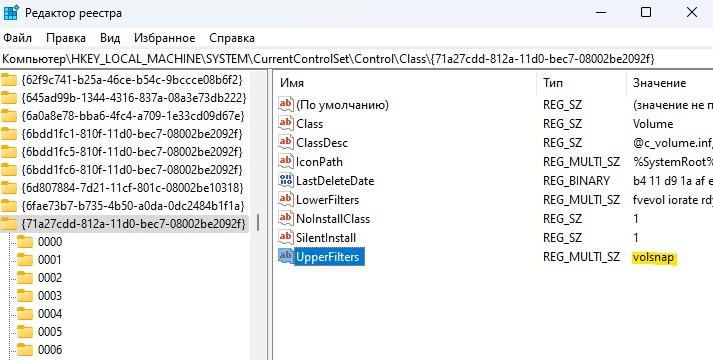Click the tree pane vertical scrollbar thumb
Image resolution: width=713 pixels, height=360 pixels.
[258, 223]
